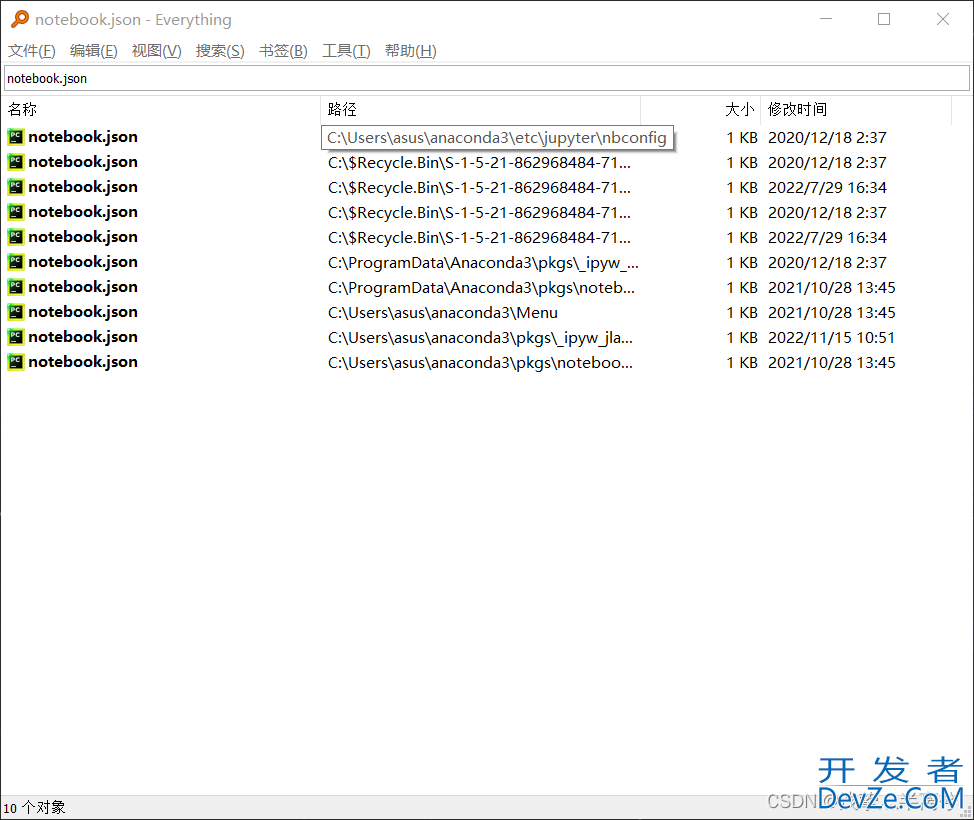Sort results by the 路径 column header

tap(480, 109)
